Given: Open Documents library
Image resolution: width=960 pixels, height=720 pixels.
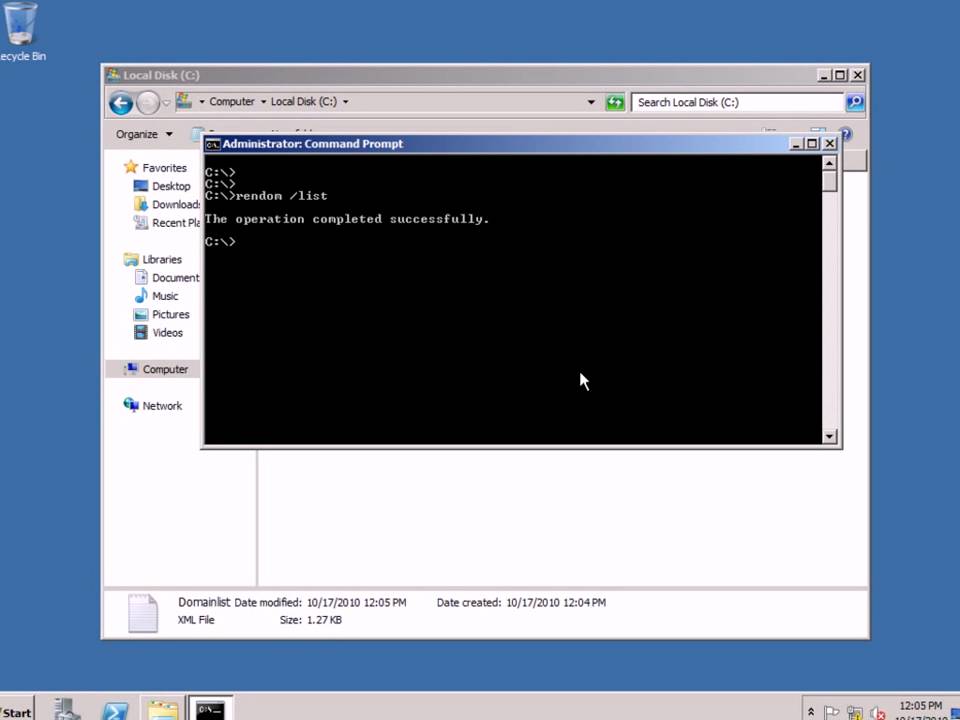Looking at the screenshot, I should pyautogui.click(x=176, y=278).
